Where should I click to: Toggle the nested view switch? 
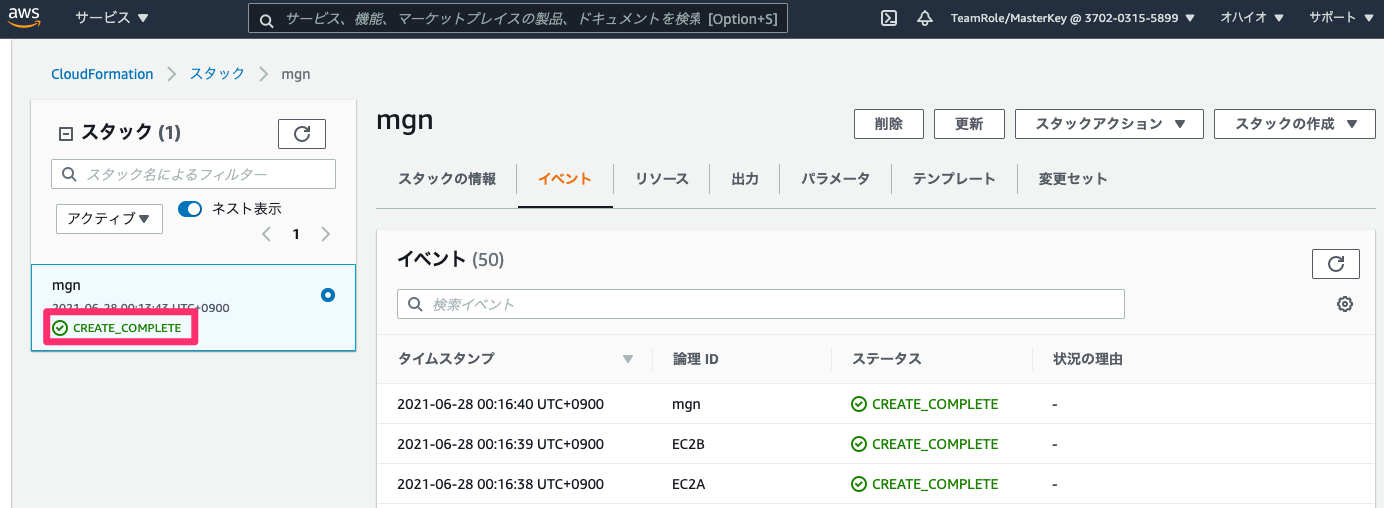tap(190, 209)
